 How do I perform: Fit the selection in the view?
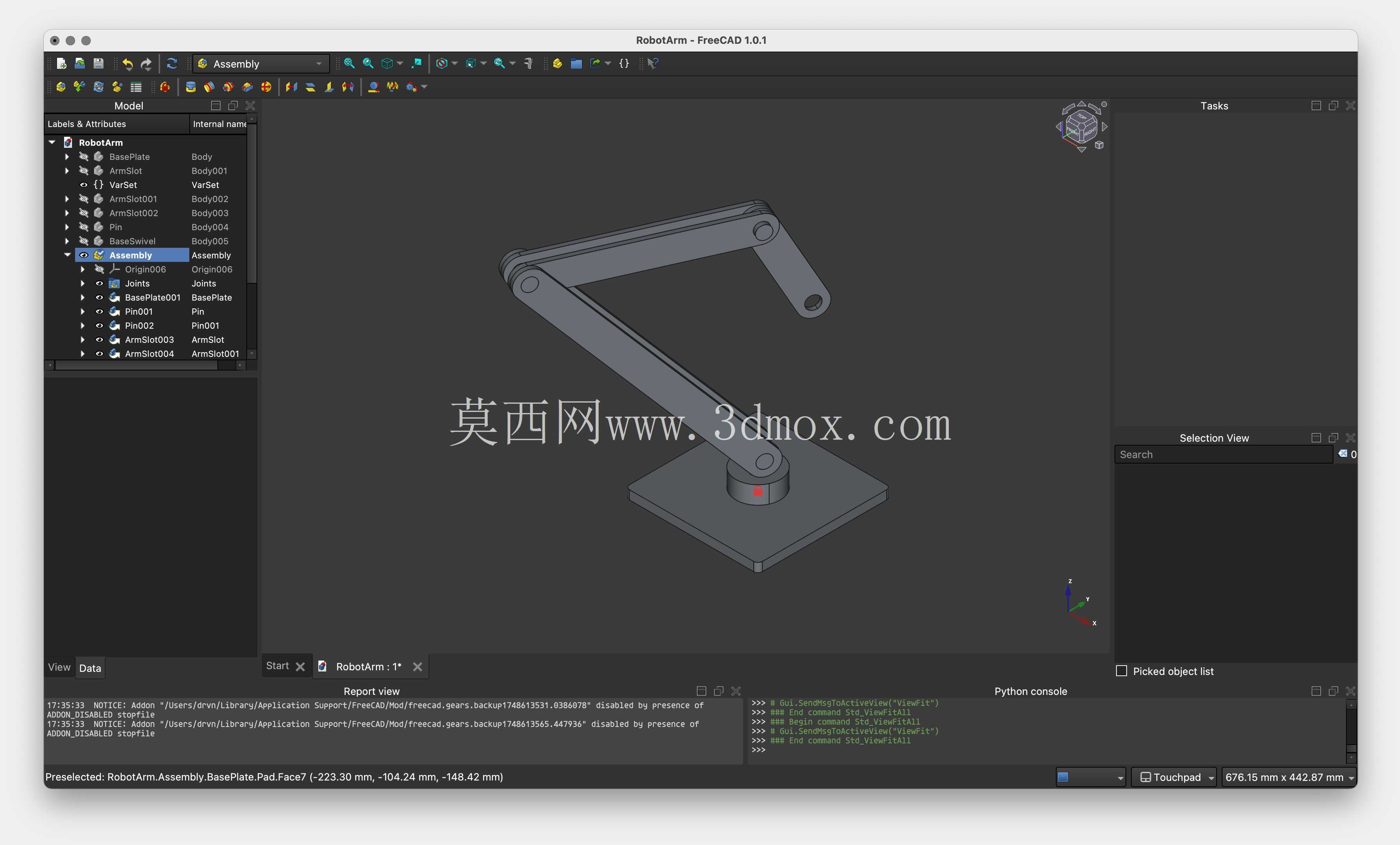(368, 64)
